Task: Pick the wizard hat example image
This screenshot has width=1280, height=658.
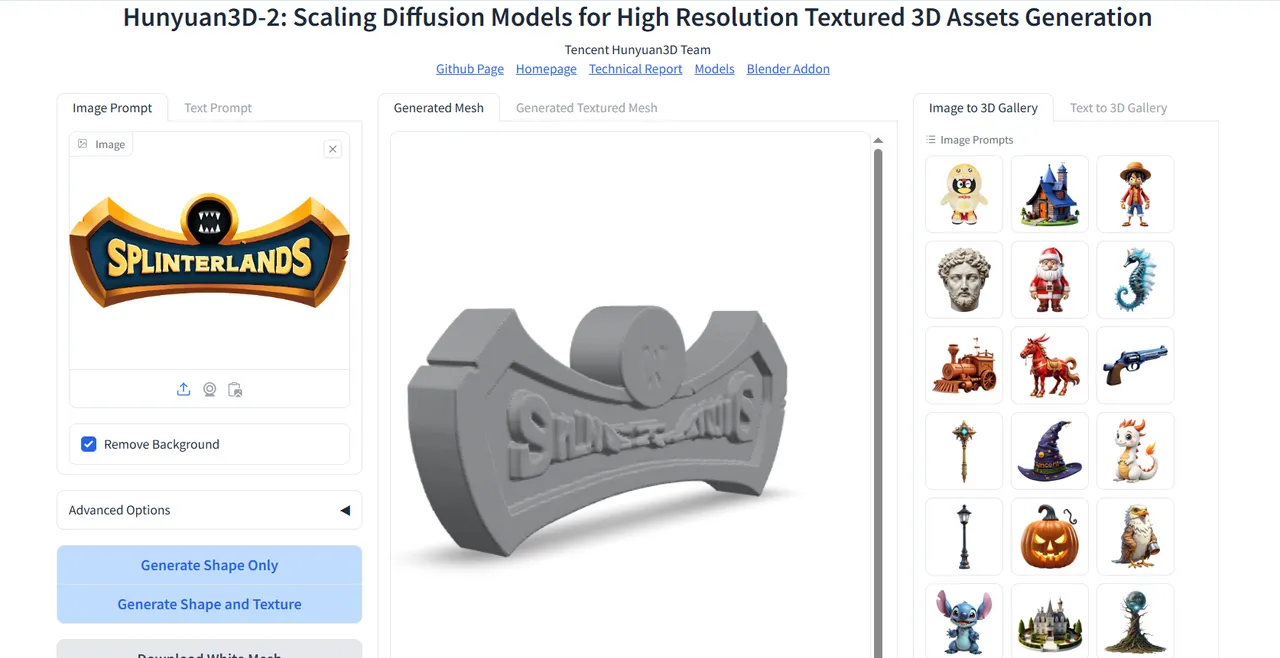Action: [1049, 451]
